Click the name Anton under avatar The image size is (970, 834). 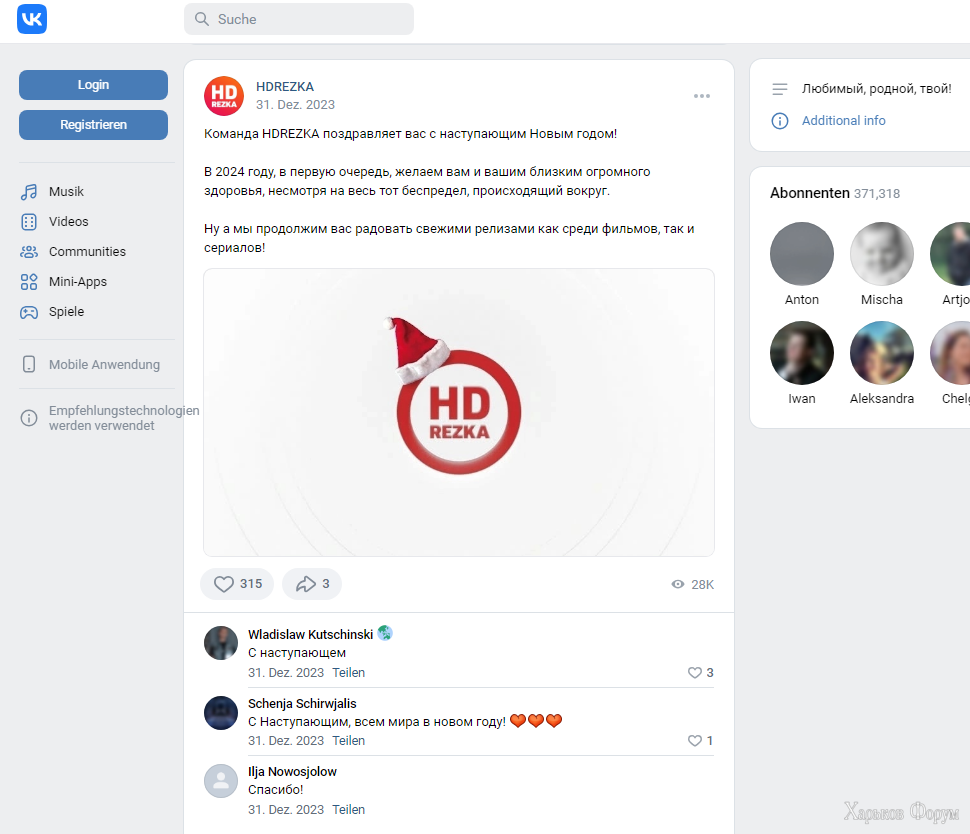802,299
